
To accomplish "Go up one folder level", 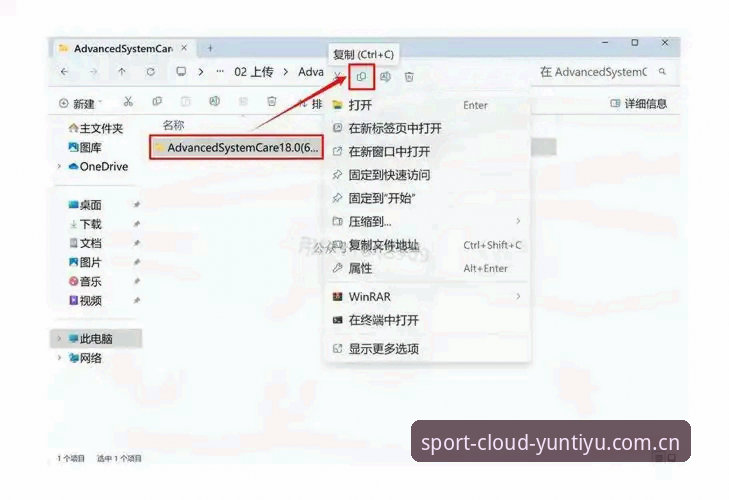I will pyautogui.click(x=122, y=72).
